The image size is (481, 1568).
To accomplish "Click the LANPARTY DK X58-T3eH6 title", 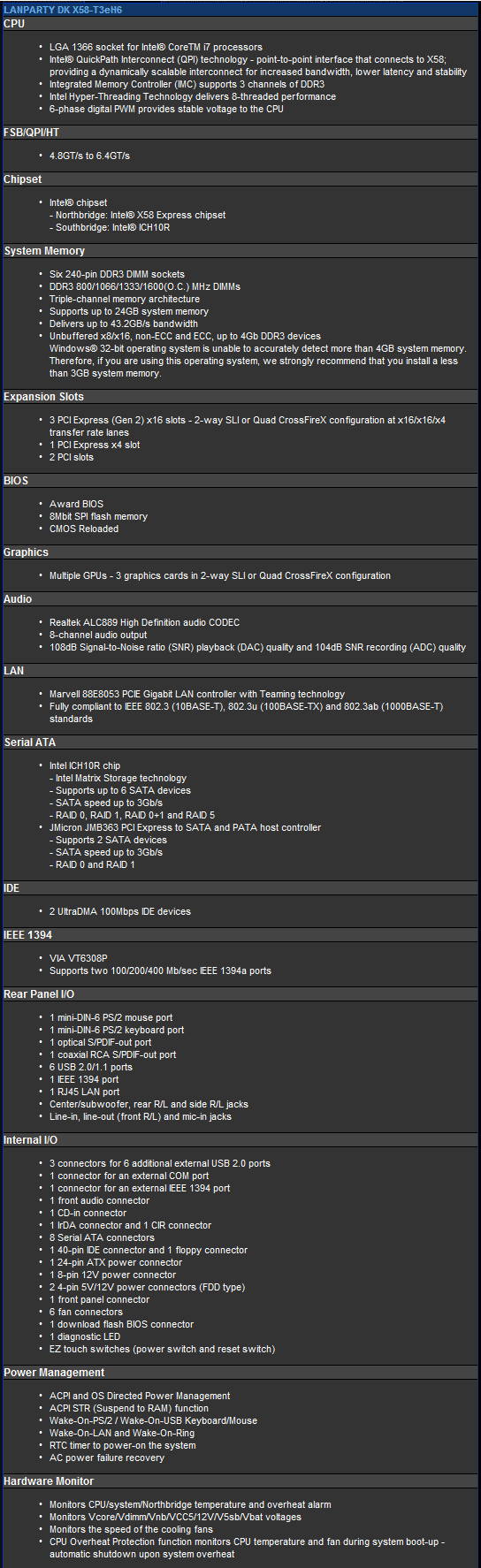I will coord(63,10).
